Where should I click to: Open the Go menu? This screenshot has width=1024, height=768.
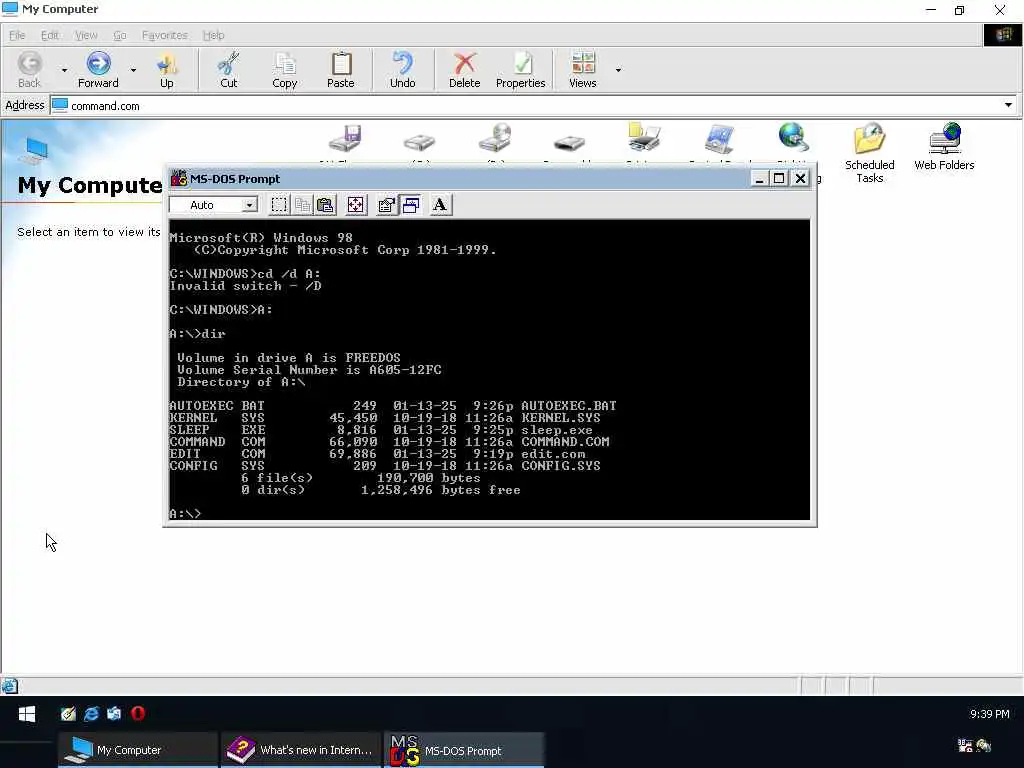[x=120, y=35]
